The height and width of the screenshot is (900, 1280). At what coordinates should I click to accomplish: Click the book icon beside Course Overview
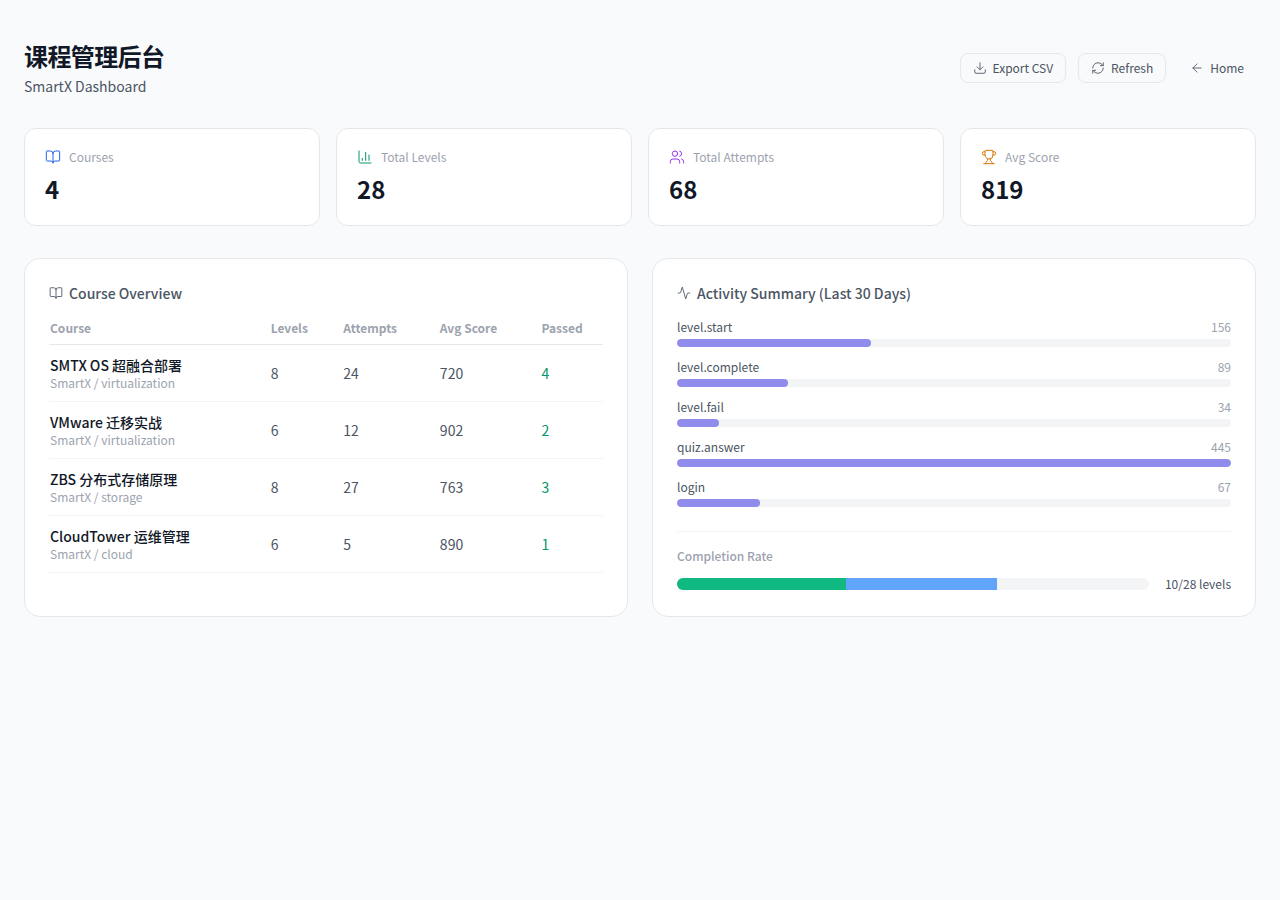pyautogui.click(x=56, y=294)
